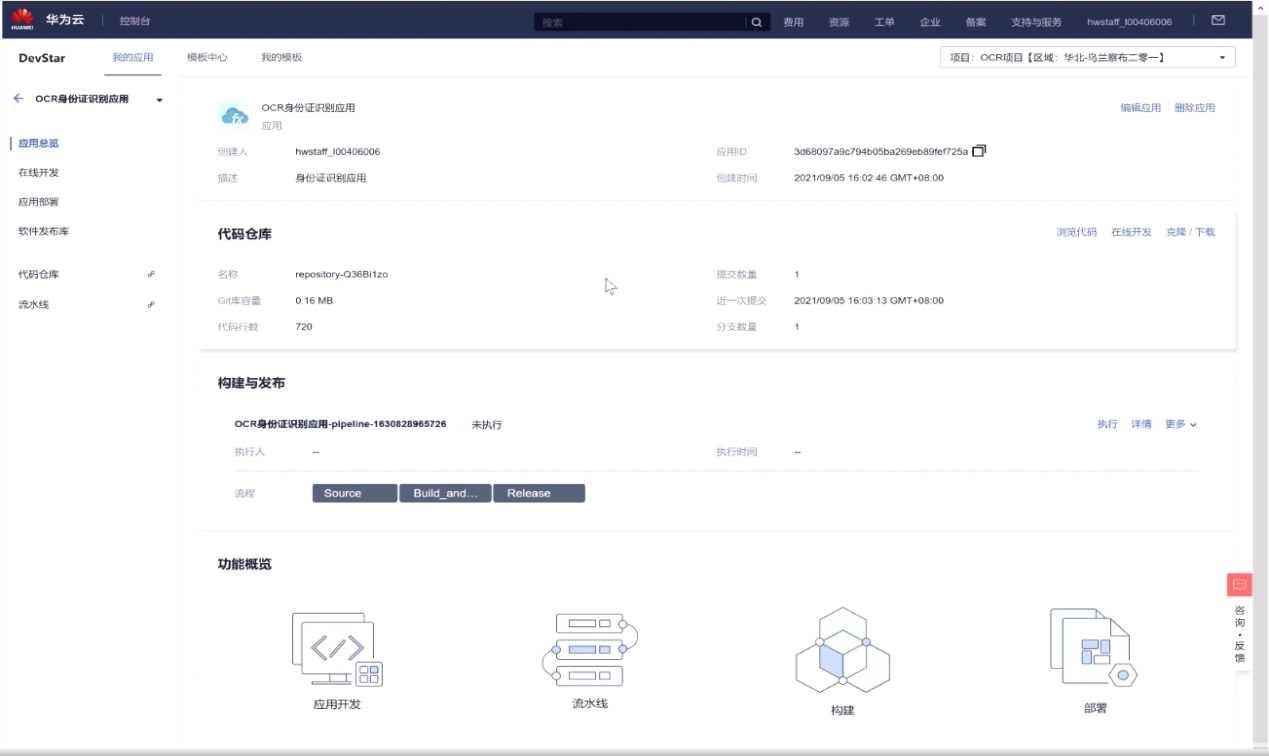Click the Release stage button
The height and width of the screenshot is (756, 1269).
pos(539,493)
